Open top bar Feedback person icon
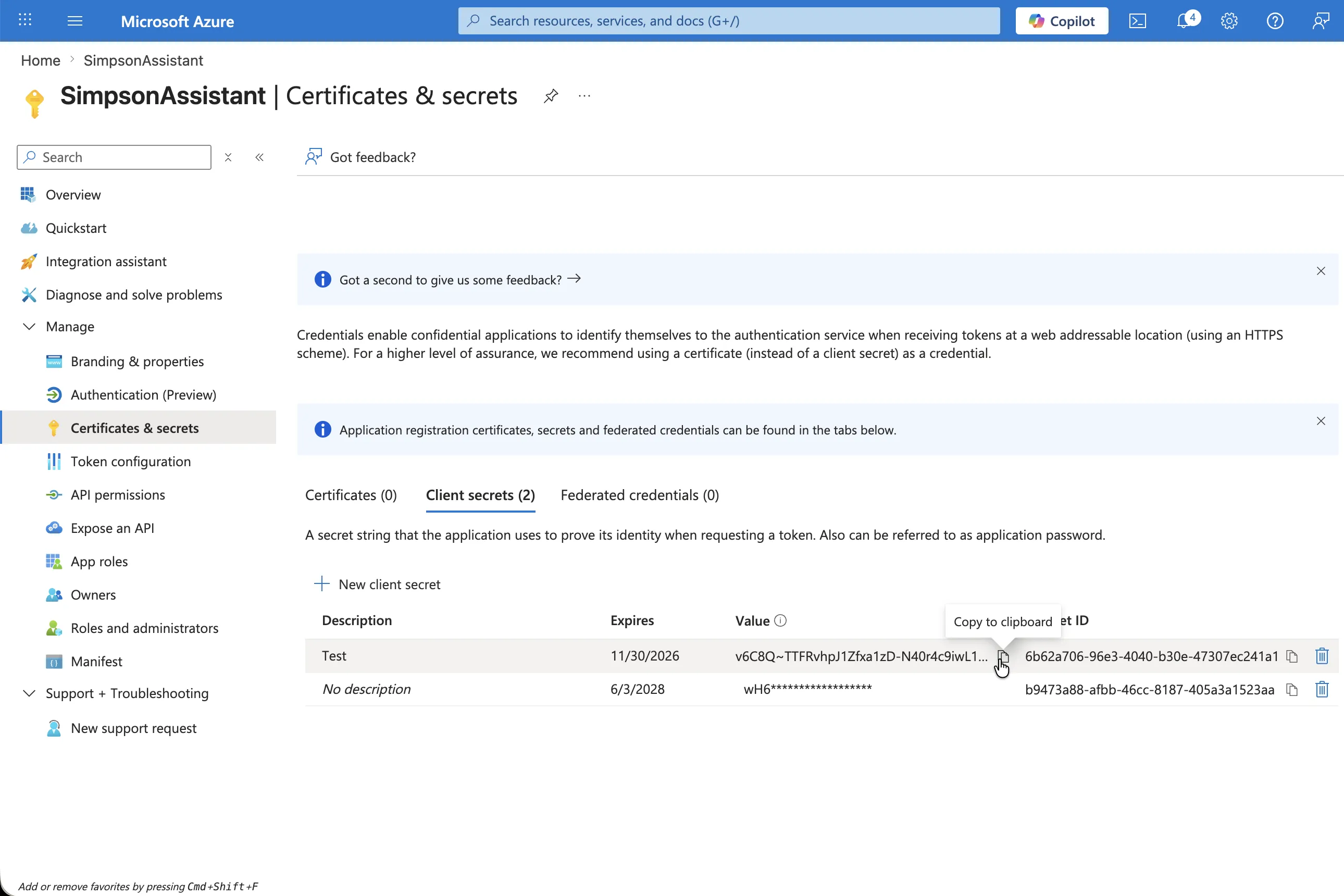1344x896 pixels. (x=1321, y=21)
